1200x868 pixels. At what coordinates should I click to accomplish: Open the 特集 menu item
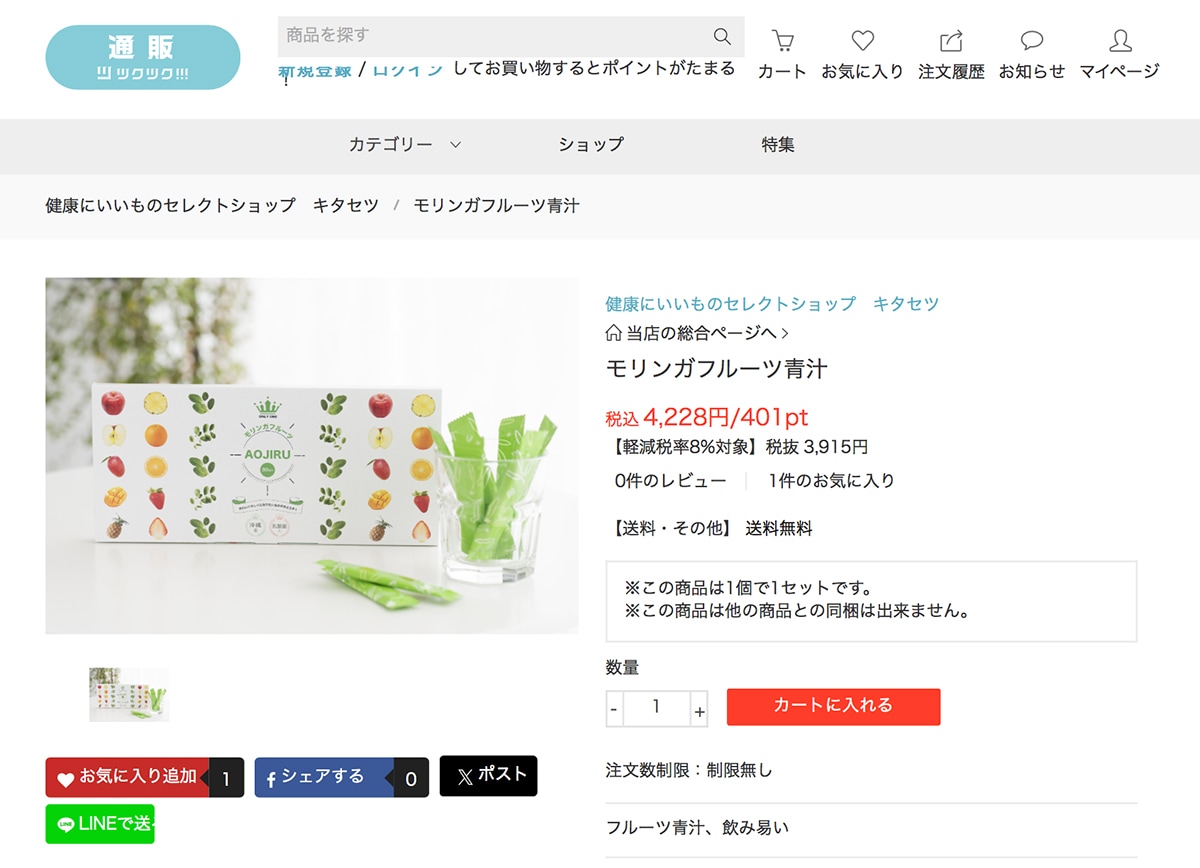[778, 144]
